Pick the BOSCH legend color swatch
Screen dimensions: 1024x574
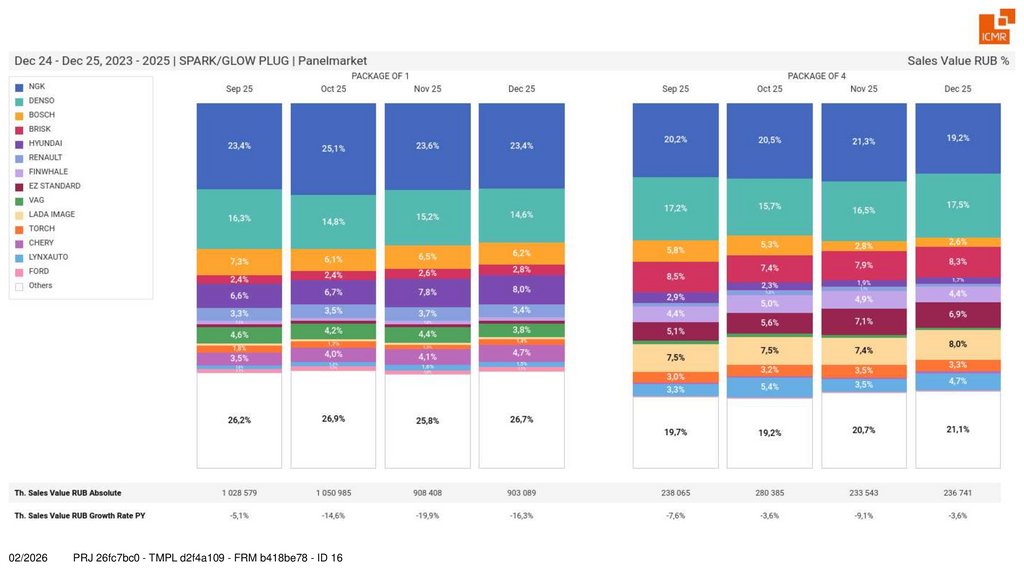pyautogui.click(x=19, y=115)
